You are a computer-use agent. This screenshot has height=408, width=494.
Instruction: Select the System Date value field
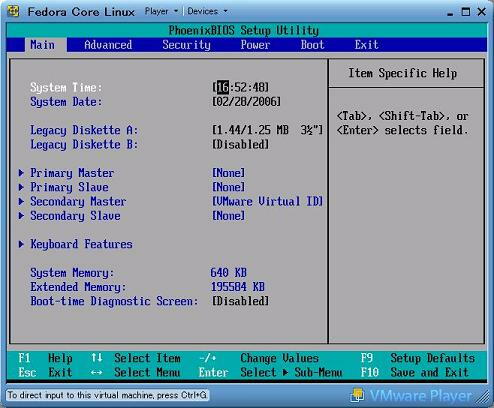tap(246, 102)
